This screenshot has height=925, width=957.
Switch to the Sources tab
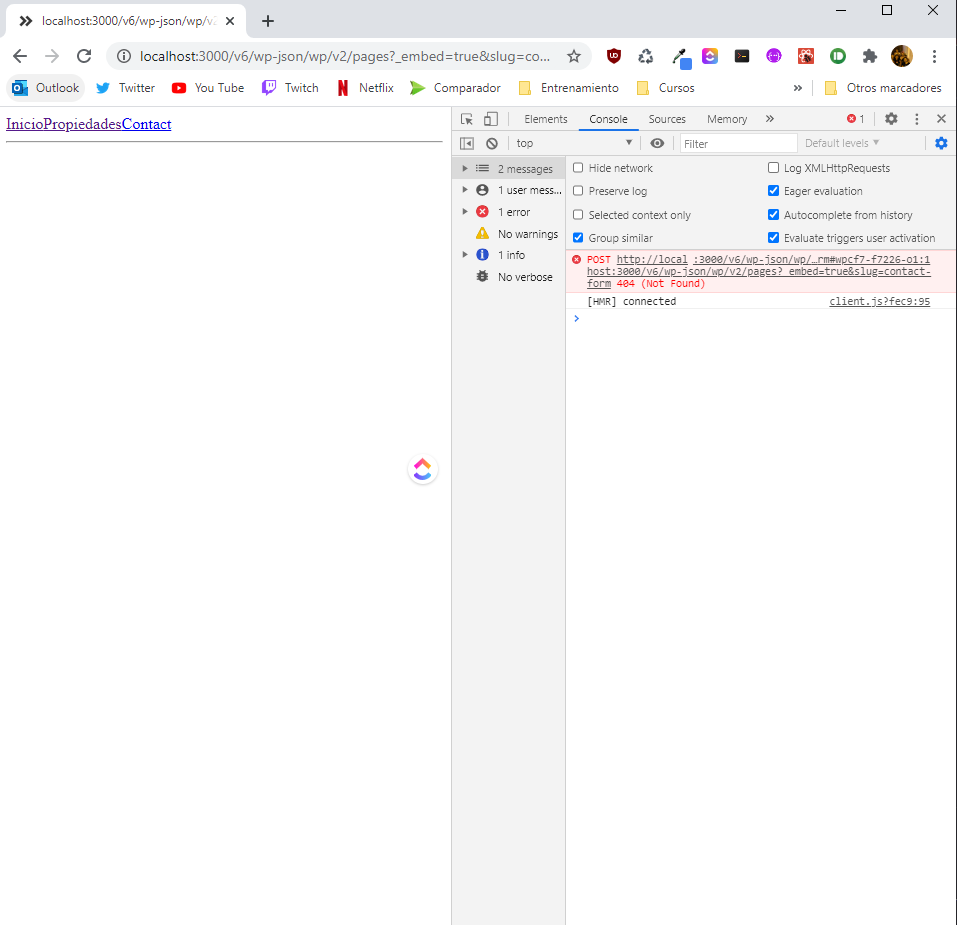tap(667, 119)
